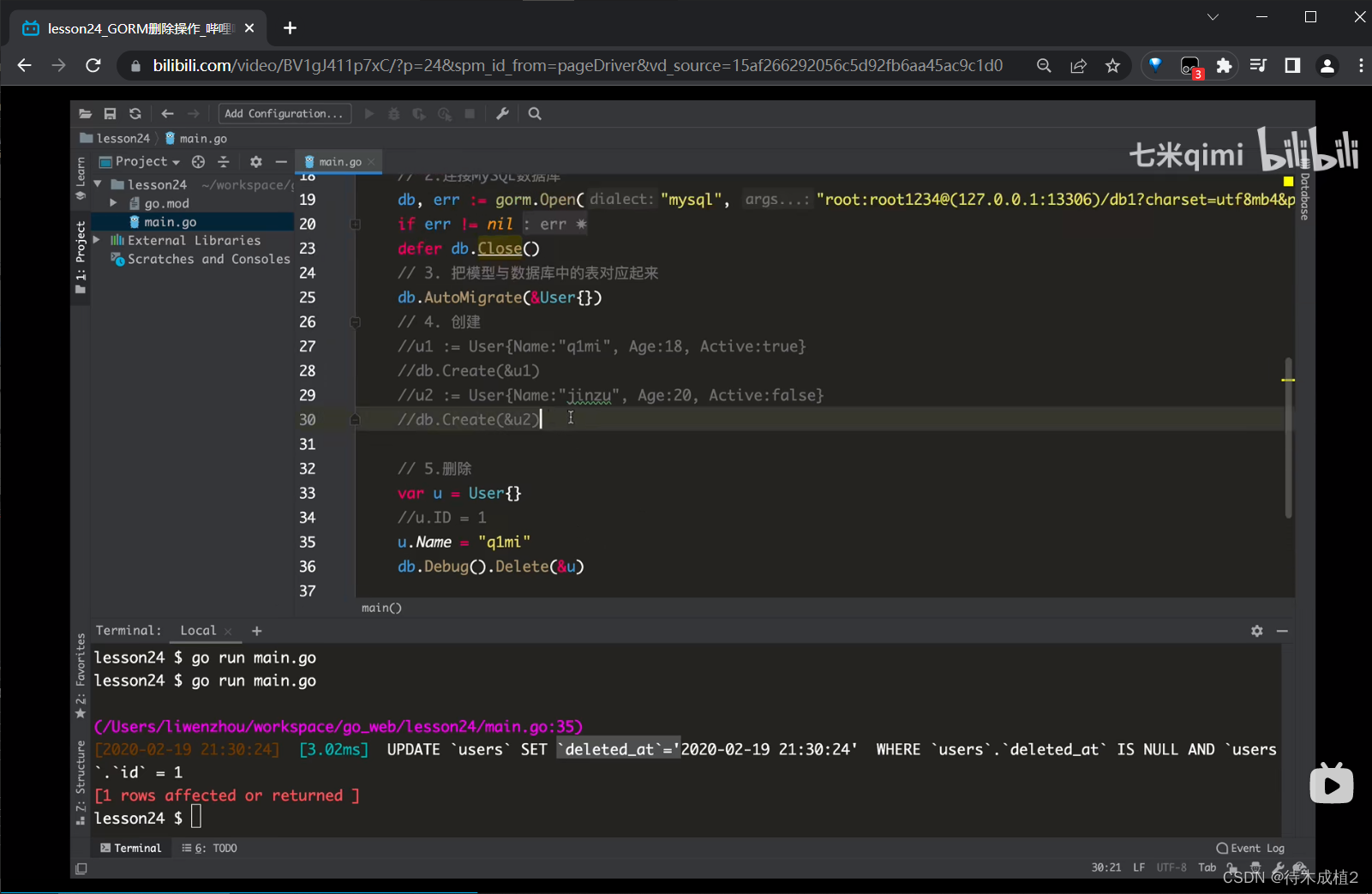
Task: Open the browser three-dot menu
Action: (x=1361, y=65)
